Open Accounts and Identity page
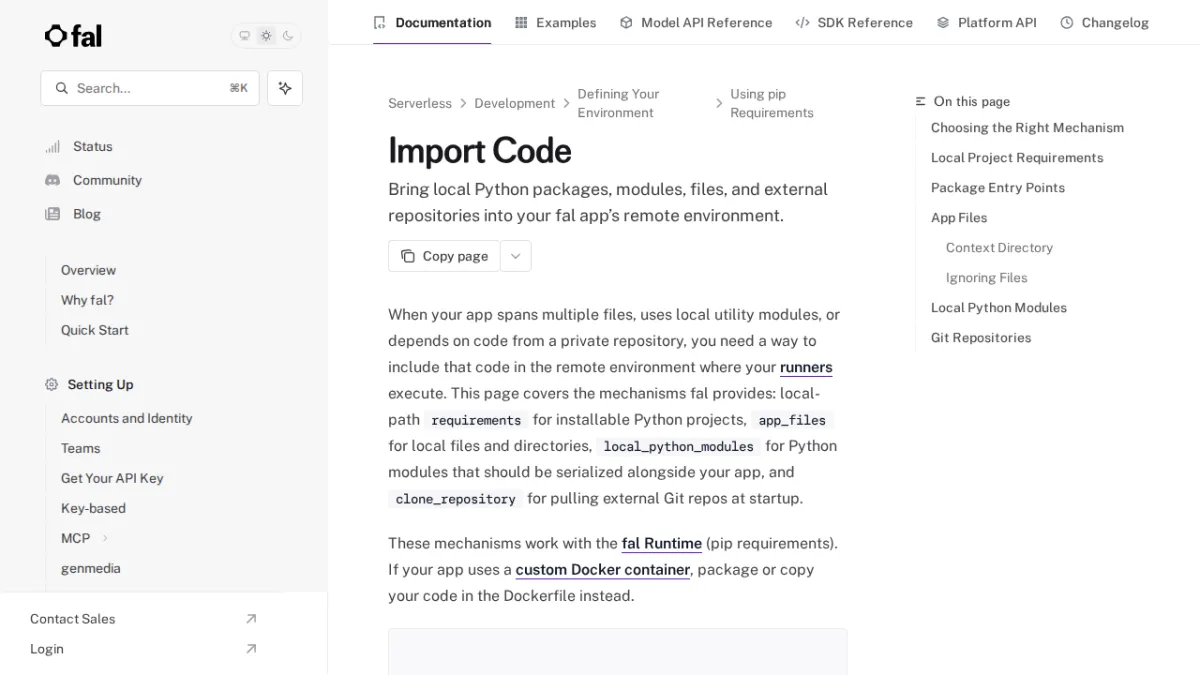1200x675 pixels. click(126, 418)
